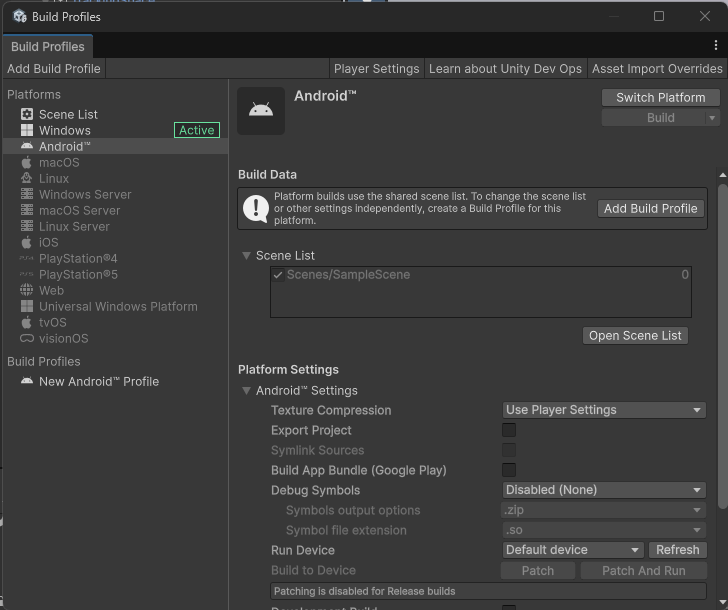
Task: Select the New Android Profile entry
Action: (x=115, y=381)
